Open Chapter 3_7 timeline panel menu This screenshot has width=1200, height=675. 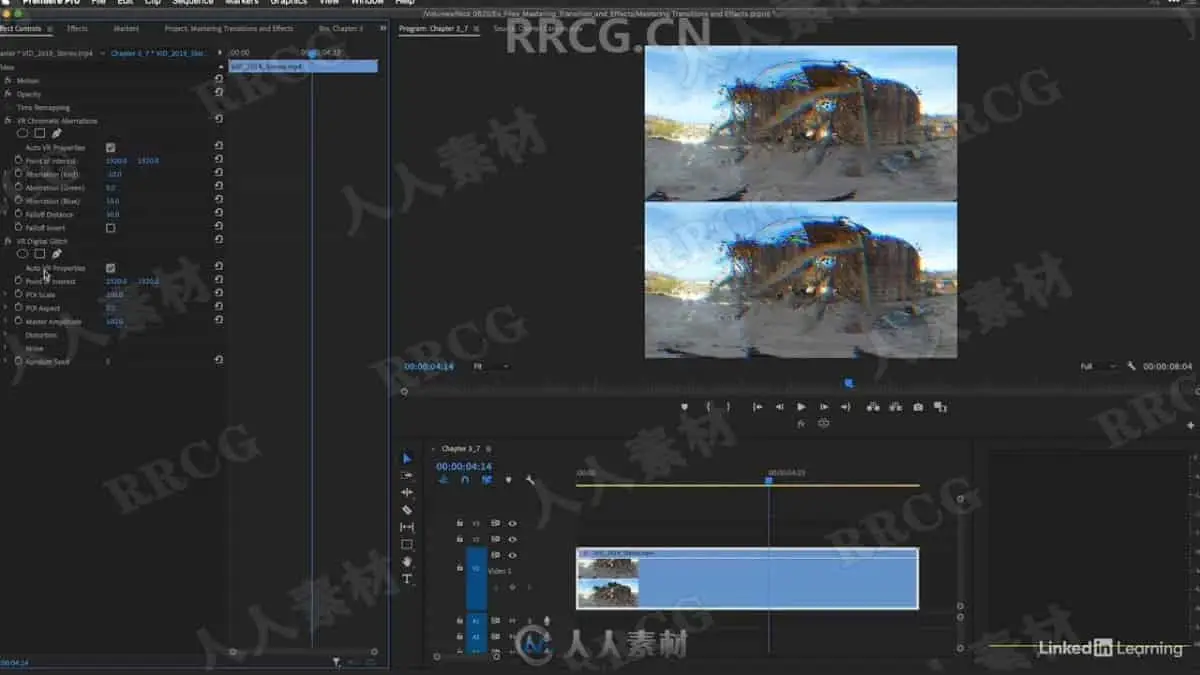pyautogui.click(x=488, y=449)
